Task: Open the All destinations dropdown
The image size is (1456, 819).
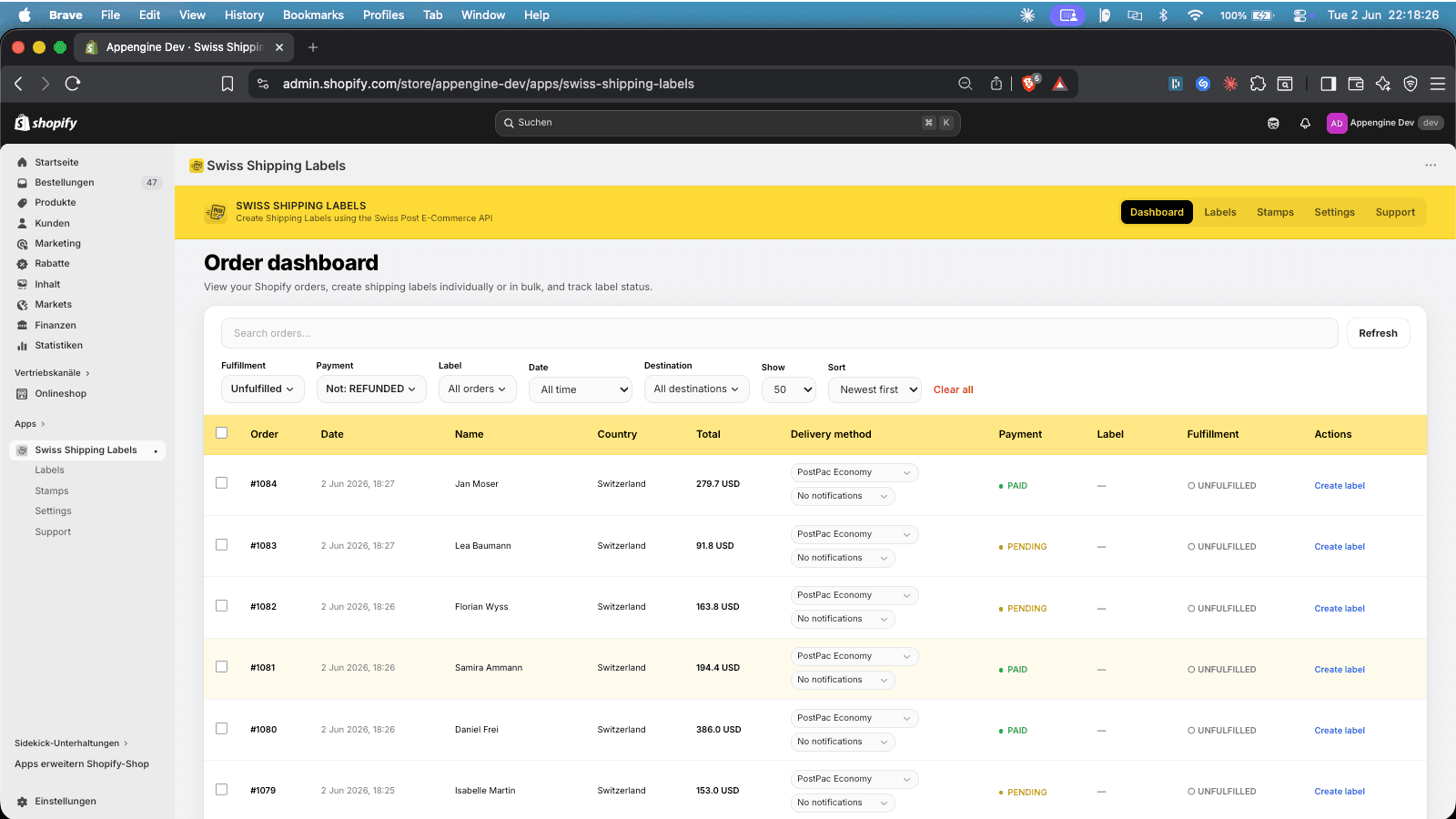Action: point(697,389)
